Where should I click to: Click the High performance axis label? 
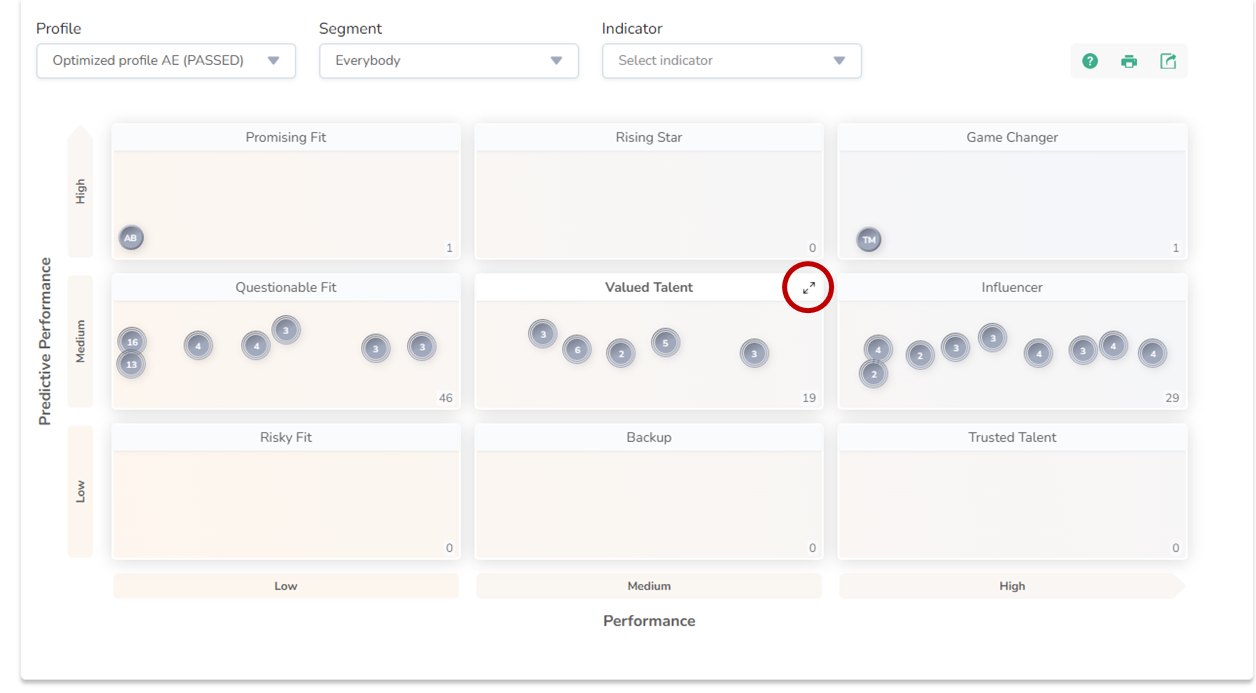coord(1012,586)
